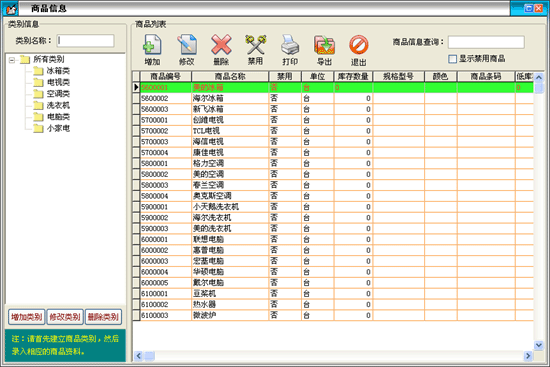
Task: Select row 戴尔电脑
Action: coord(333,283)
